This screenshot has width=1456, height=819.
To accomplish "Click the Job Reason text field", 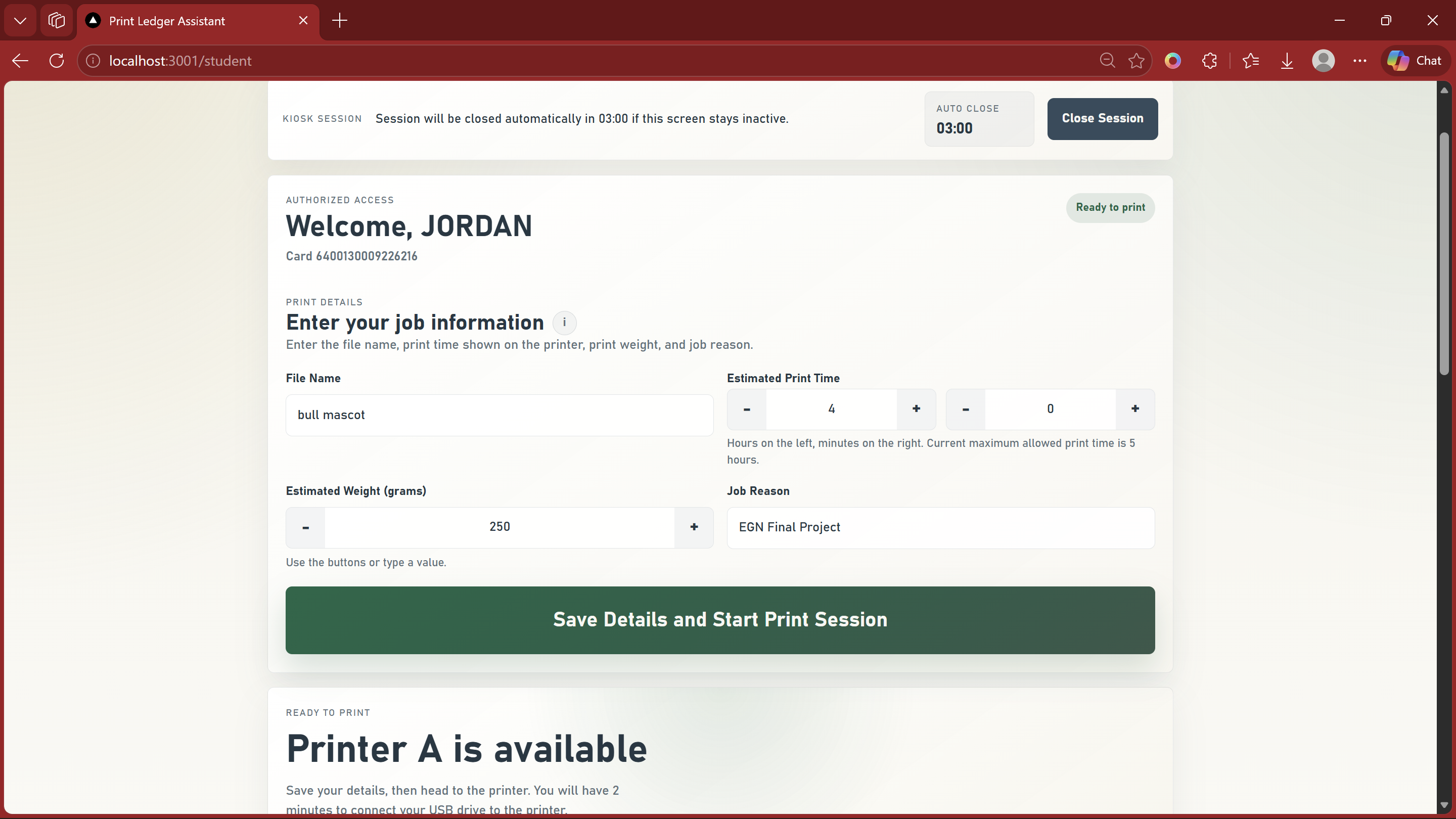I will pos(940,527).
